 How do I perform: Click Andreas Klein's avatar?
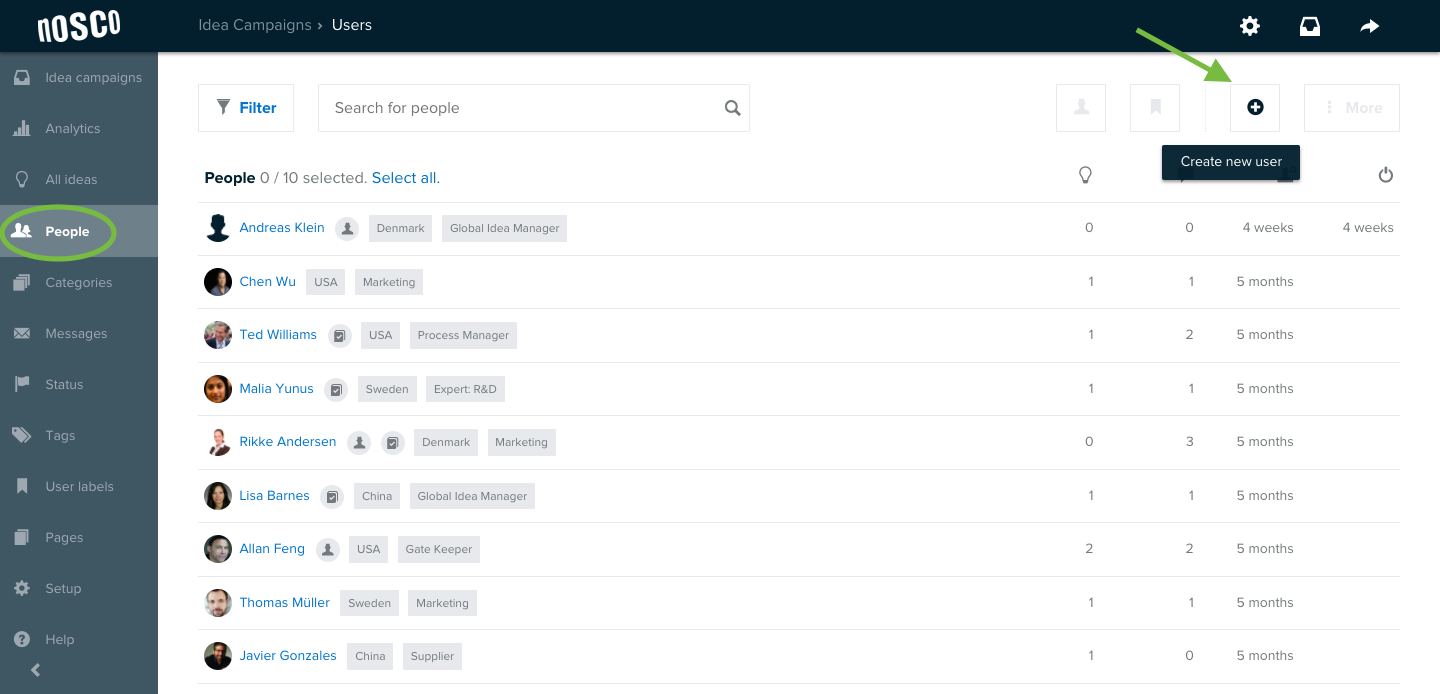pyautogui.click(x=218, y=228)
